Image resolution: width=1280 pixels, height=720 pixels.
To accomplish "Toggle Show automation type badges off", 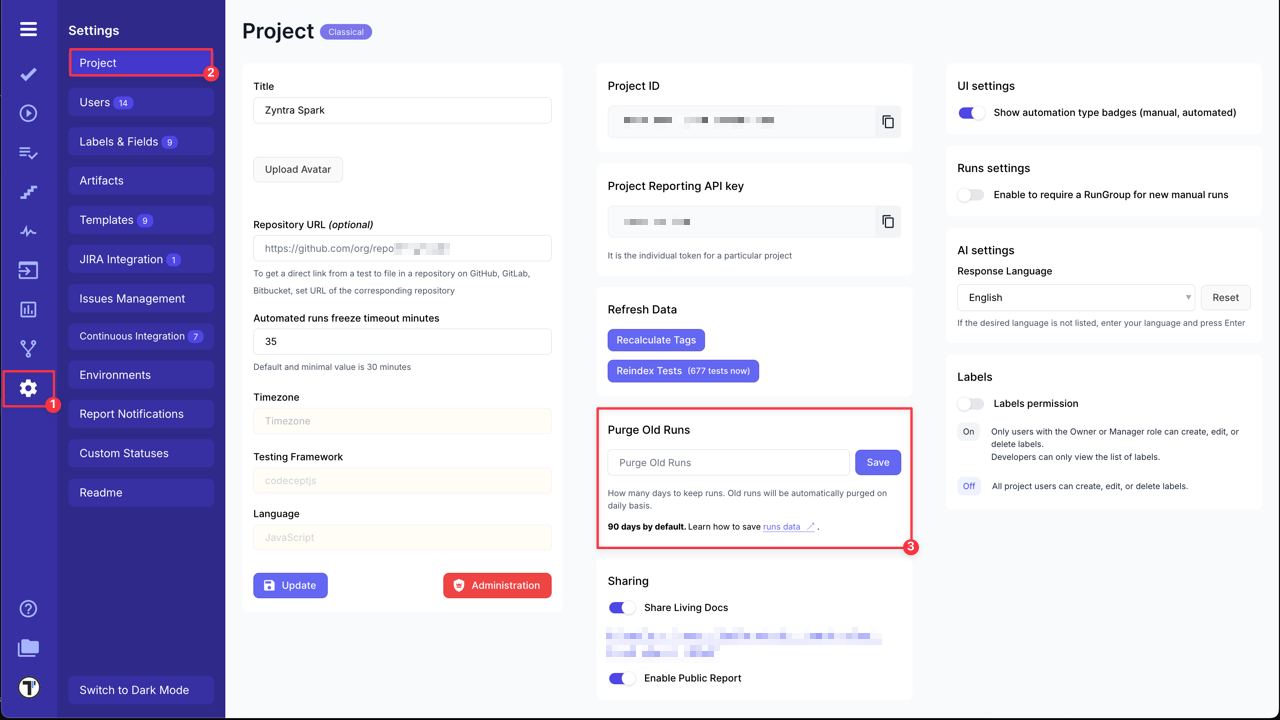I will click(x=970, y=113).
